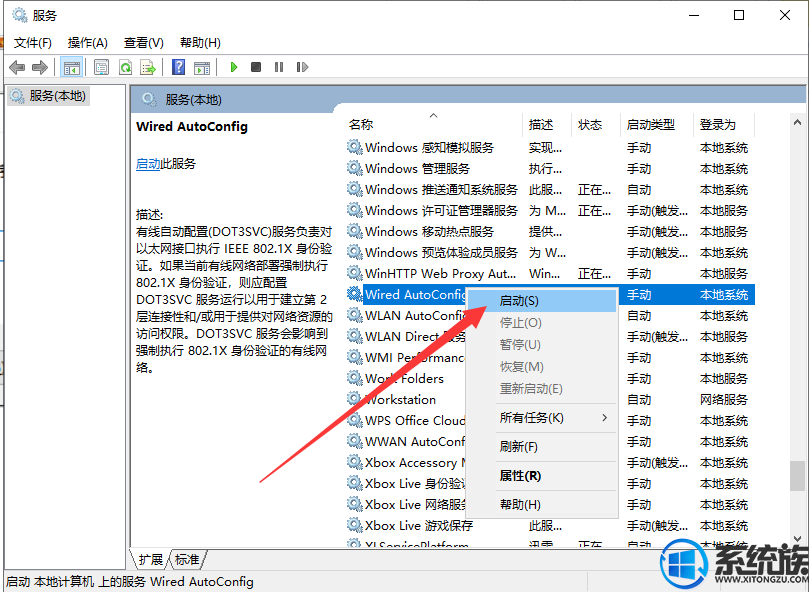The height and width of the screenshot is (592, 809).
Task: Open the properties toolbar icon
Action: pos(101,67)
